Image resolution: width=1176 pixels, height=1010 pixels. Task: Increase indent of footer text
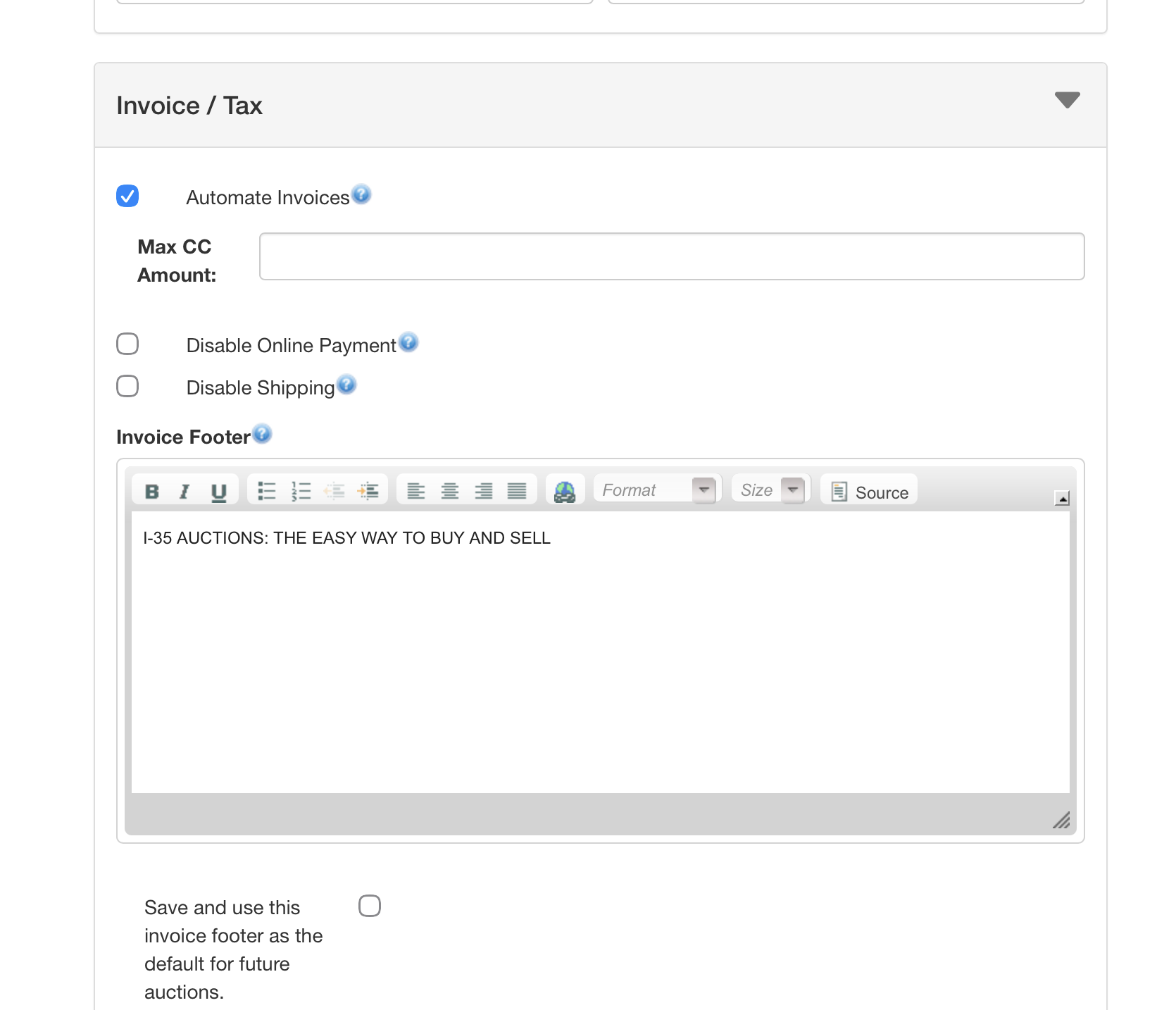(368, 491)
